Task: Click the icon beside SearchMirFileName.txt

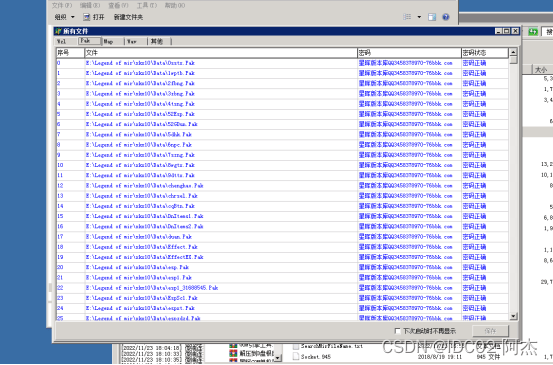Action: pyautogui.click(x=296, y=346)
